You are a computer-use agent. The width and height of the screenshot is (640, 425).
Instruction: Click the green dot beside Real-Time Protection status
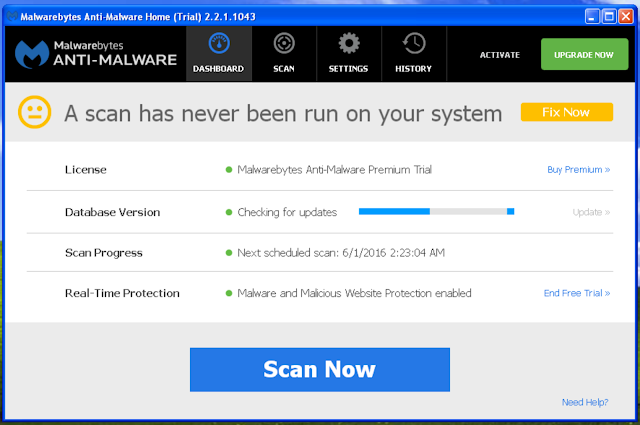click(229, 293)
